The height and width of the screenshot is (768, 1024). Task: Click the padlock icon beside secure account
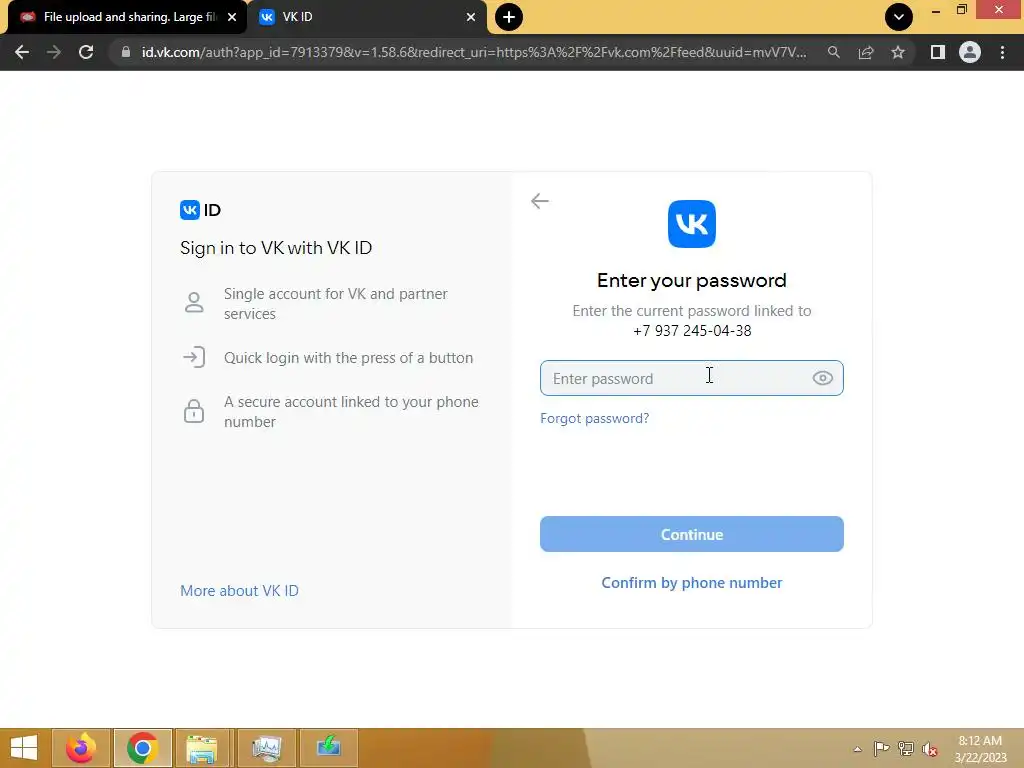[194, 411]
